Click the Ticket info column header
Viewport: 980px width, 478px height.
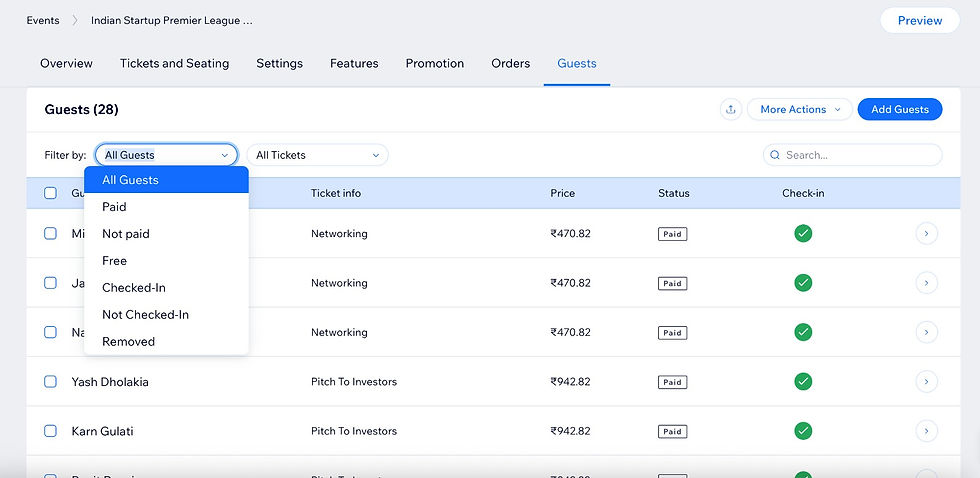(336, 193)
